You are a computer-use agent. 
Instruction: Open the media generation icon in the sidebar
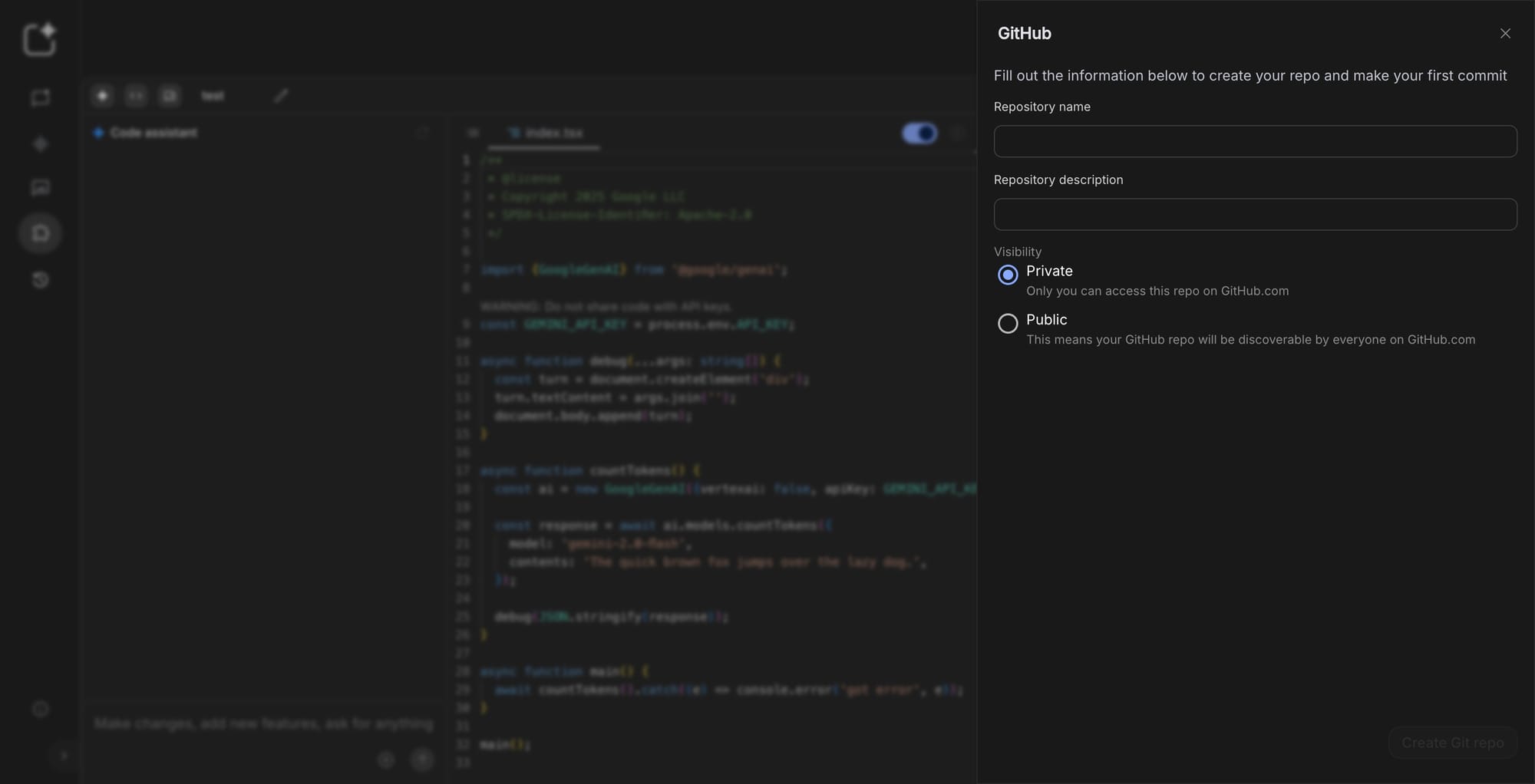pyautogui.click(x=40, y=187)
